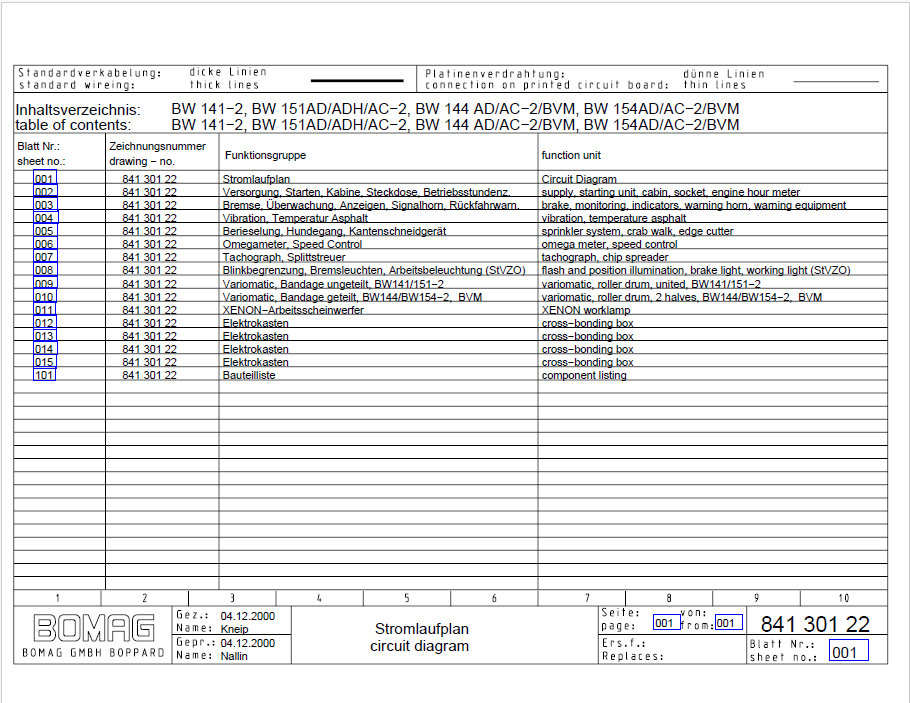Select the 'variomatic, roller drum, united, BW141/151-2' text

coord(651,284)
